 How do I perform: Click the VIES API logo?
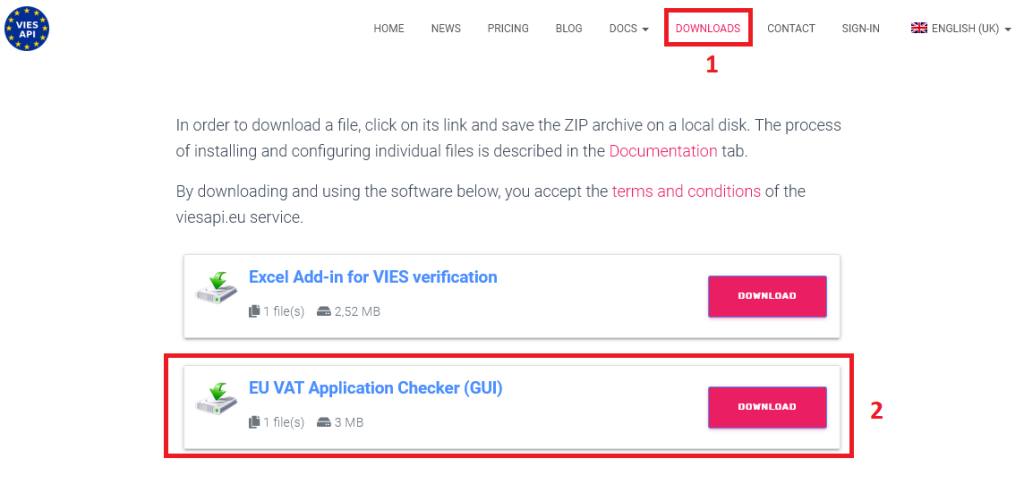[x=26, y=28]
